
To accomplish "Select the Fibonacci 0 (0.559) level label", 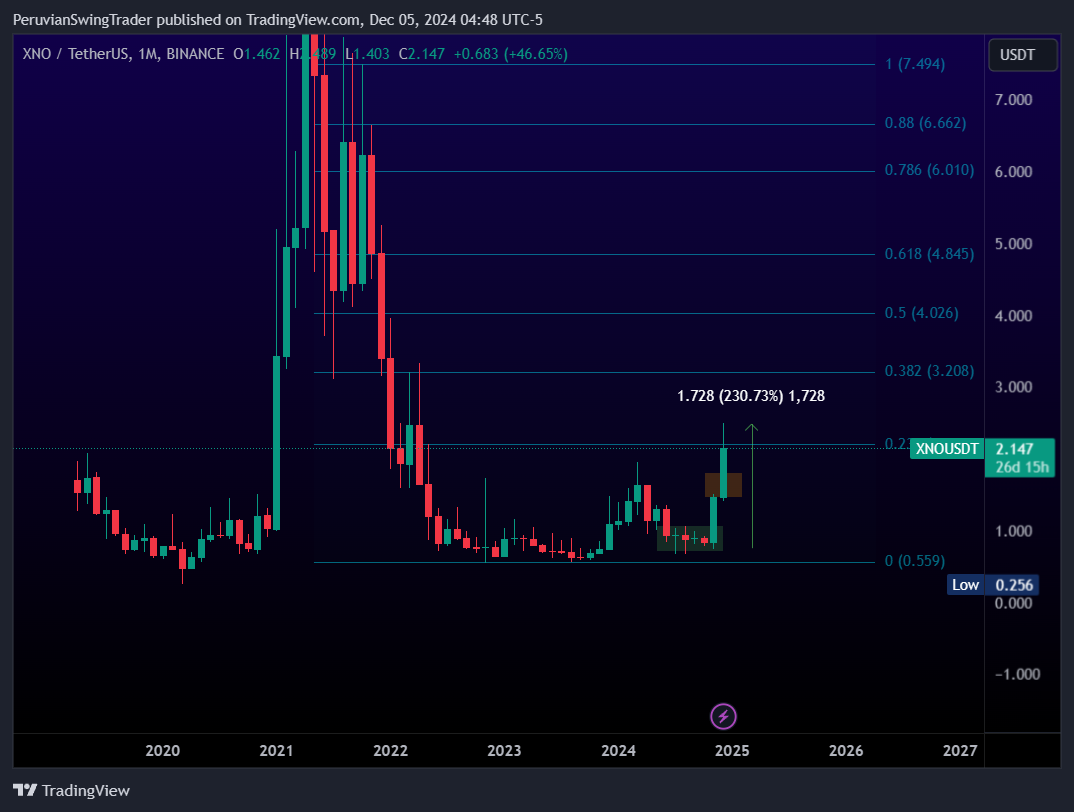I will point(914,561).
